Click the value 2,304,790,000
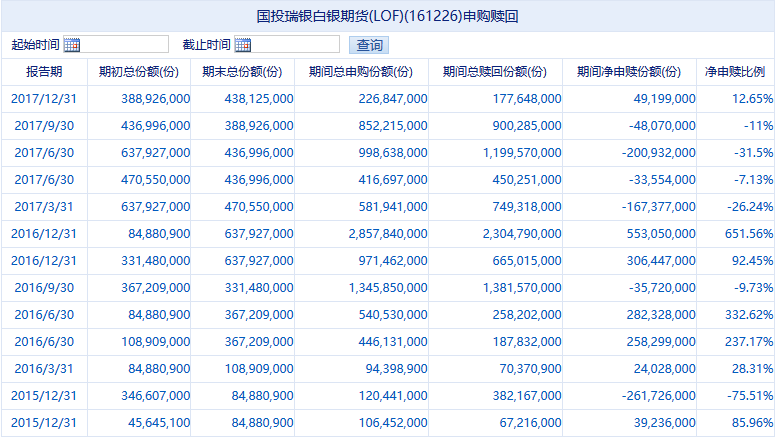Viewport: 775px width, 438px height. pyautogui.click(x=522, y=234)
